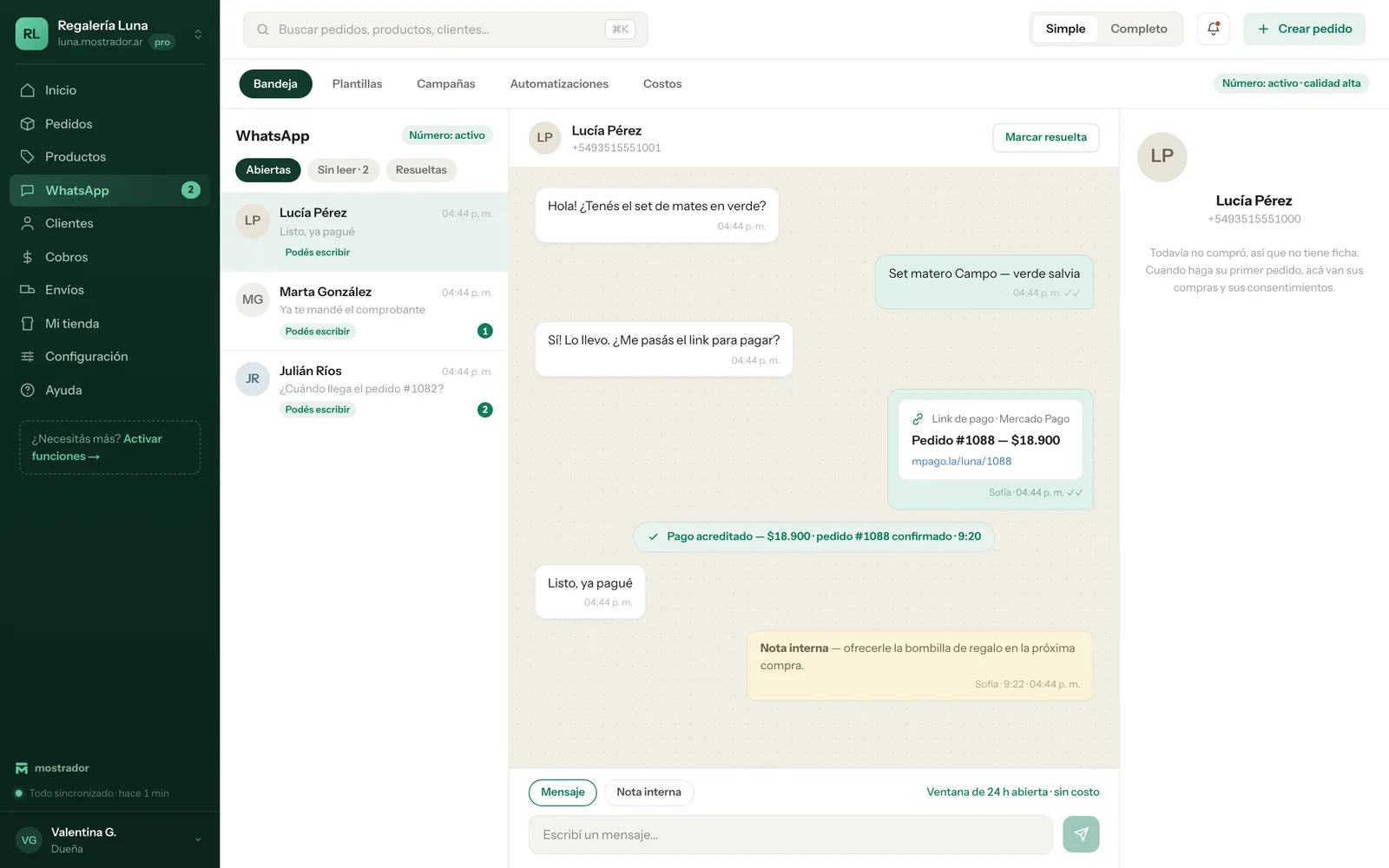
Task: Select Nota interna compose mode
Action: coord(648,792)
